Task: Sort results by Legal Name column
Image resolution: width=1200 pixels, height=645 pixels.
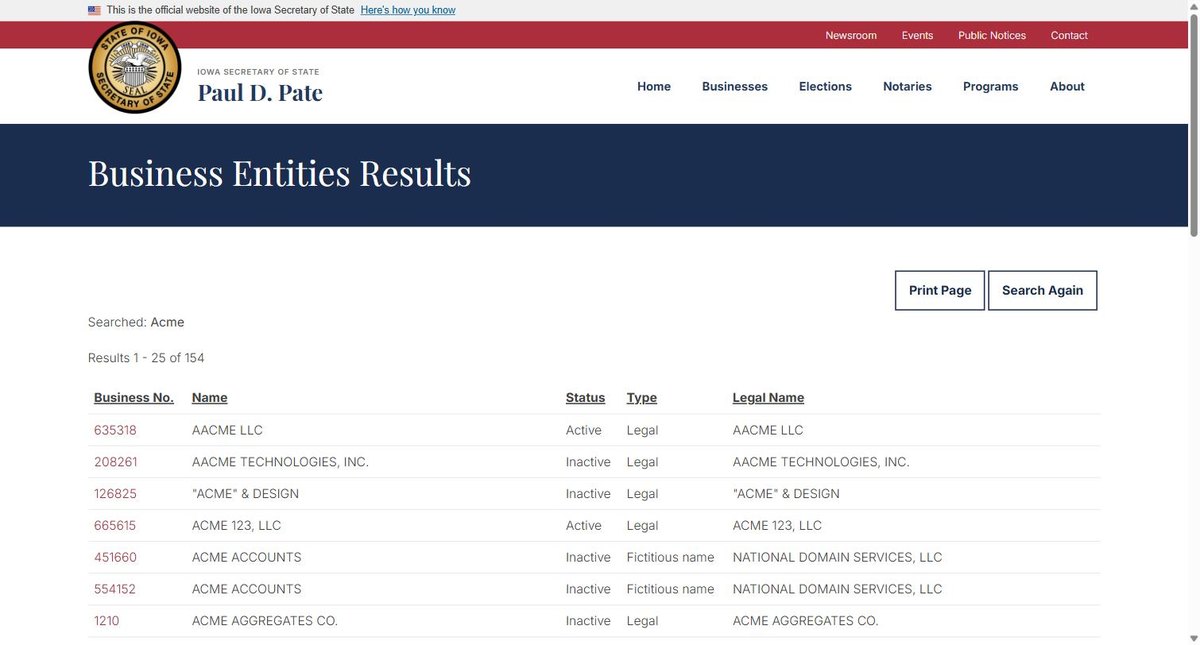Action: click(768, 397)
